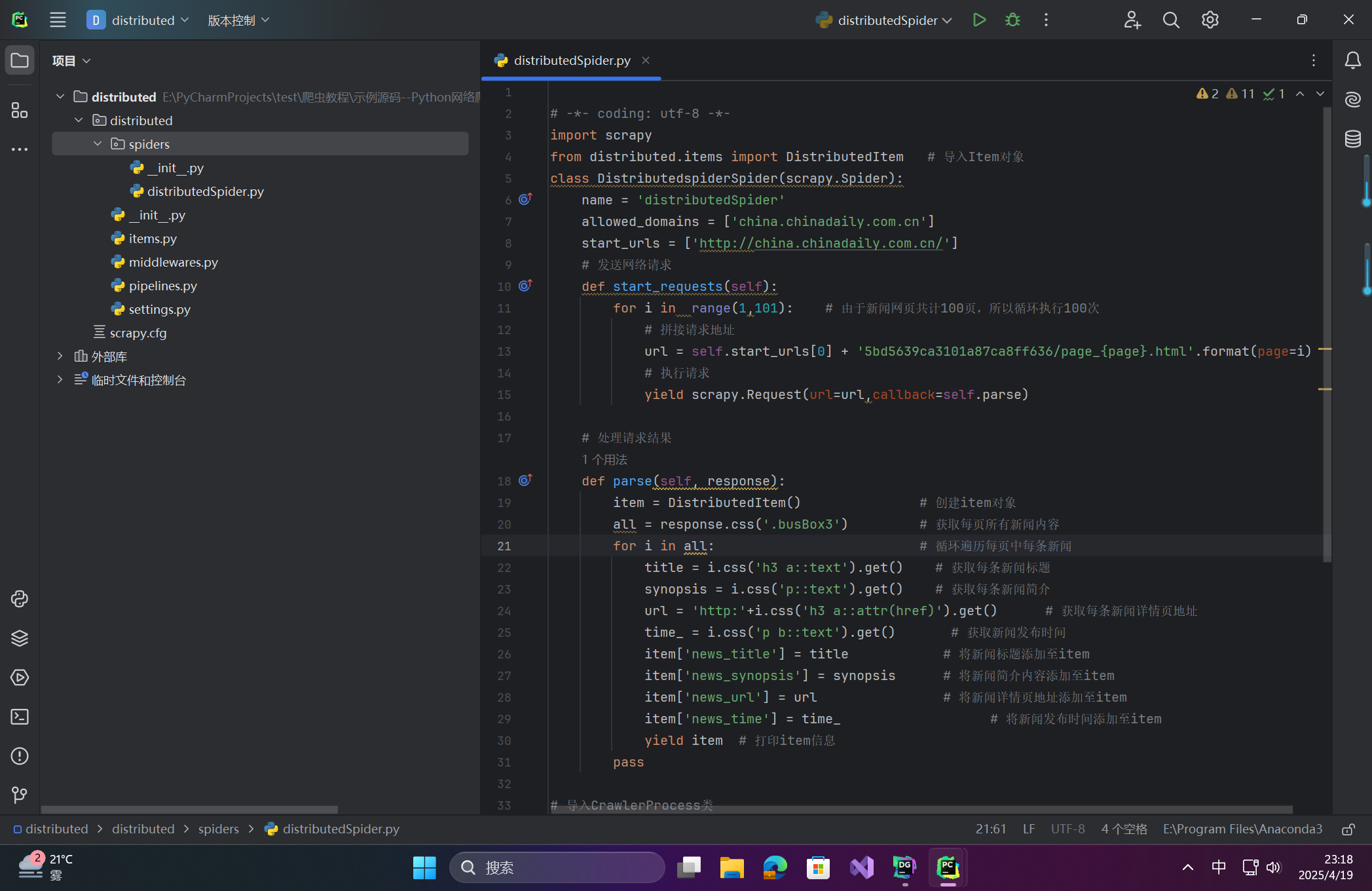Click the Windows taskbar search box
The height and width of the screenshot is (891, 1372).
coord(557,867)
